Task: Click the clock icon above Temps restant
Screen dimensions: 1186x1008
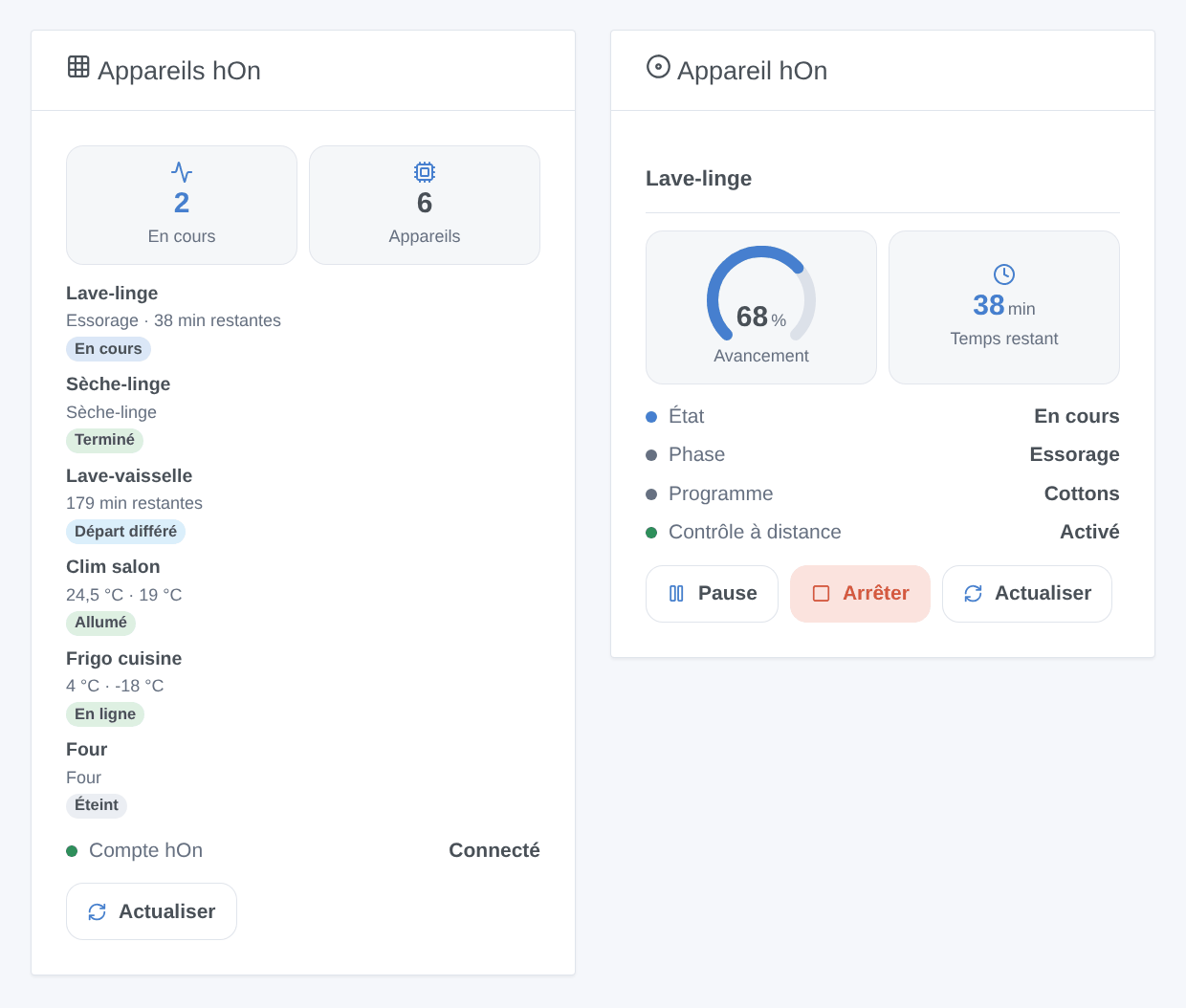Action: pyautogui.click(x=1004, y=274)
